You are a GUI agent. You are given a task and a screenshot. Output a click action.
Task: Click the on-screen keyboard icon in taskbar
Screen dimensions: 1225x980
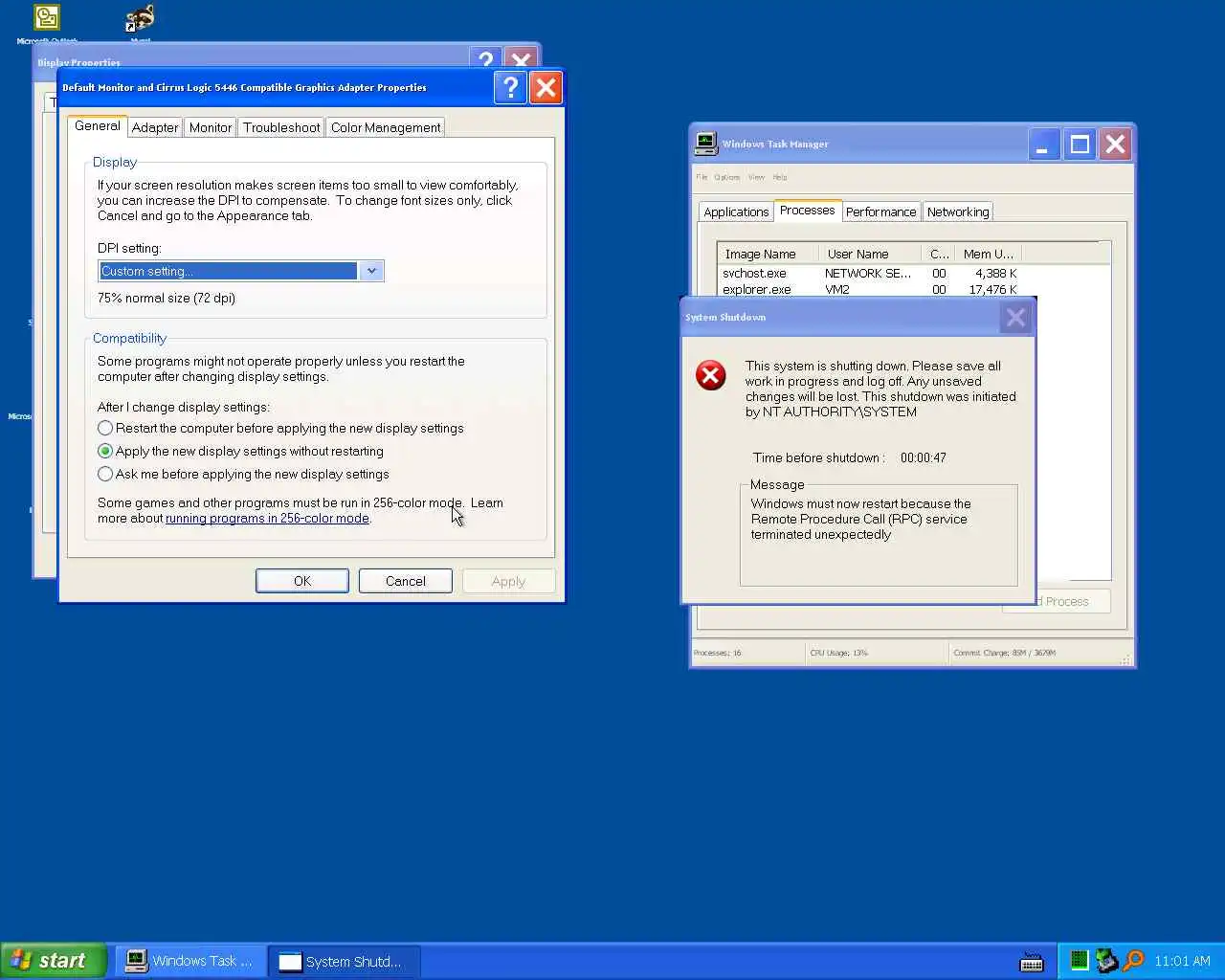(x=1032, y=962)
